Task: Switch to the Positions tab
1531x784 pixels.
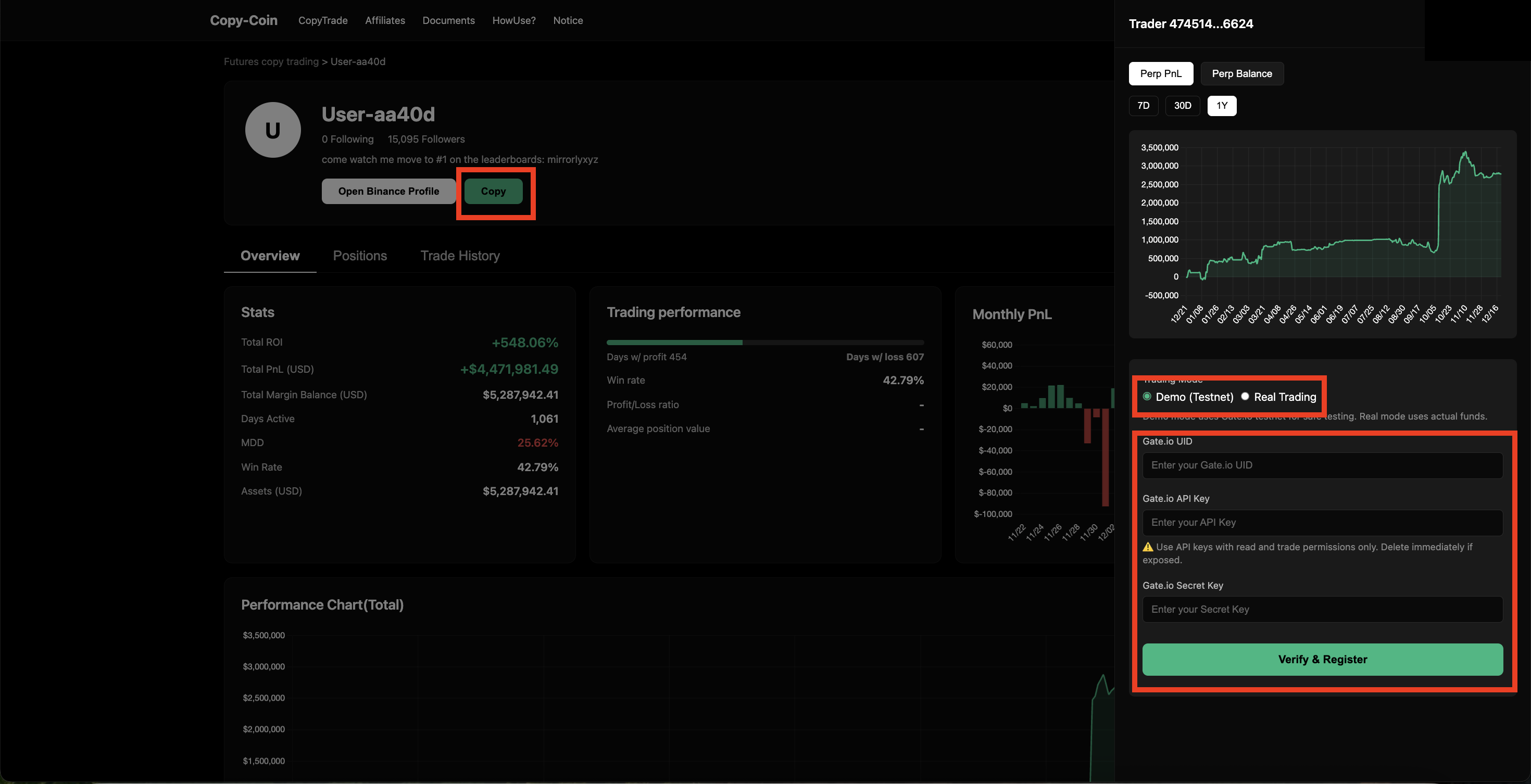Action: (x=360, y=256)
